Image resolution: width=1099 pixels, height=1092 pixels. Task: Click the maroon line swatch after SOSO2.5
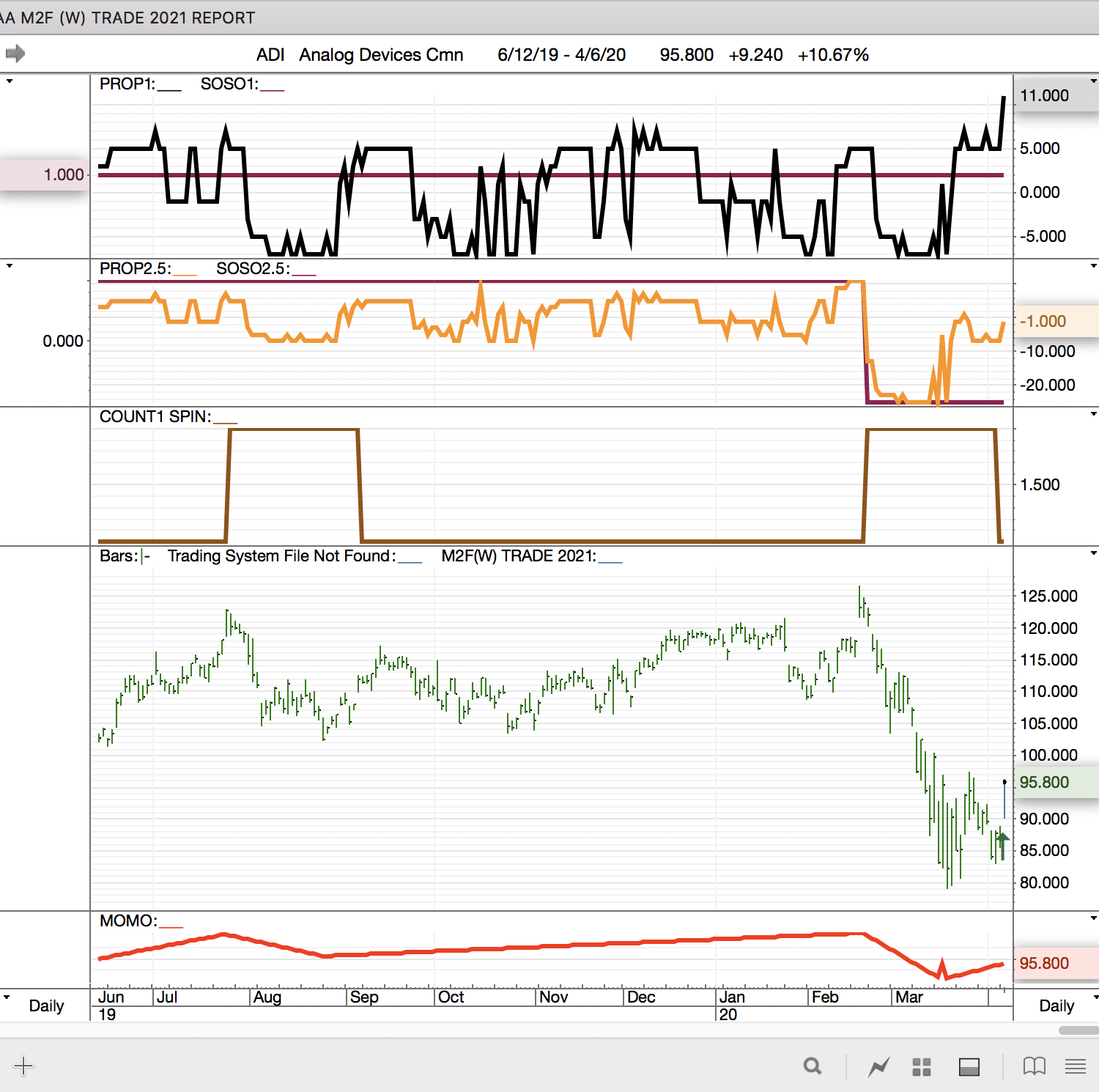304,274
